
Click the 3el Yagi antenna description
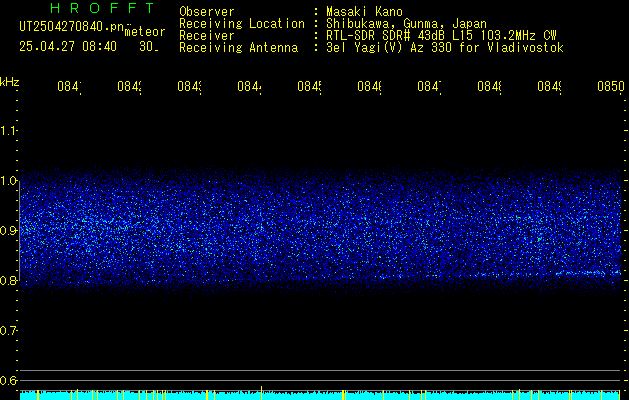click(445, 48)
